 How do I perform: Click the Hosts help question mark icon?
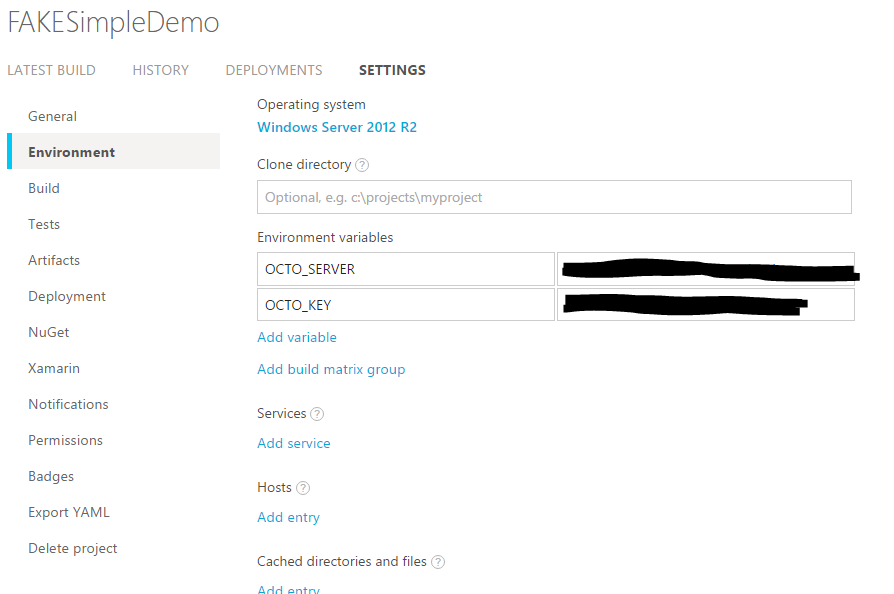click(304, 487)
